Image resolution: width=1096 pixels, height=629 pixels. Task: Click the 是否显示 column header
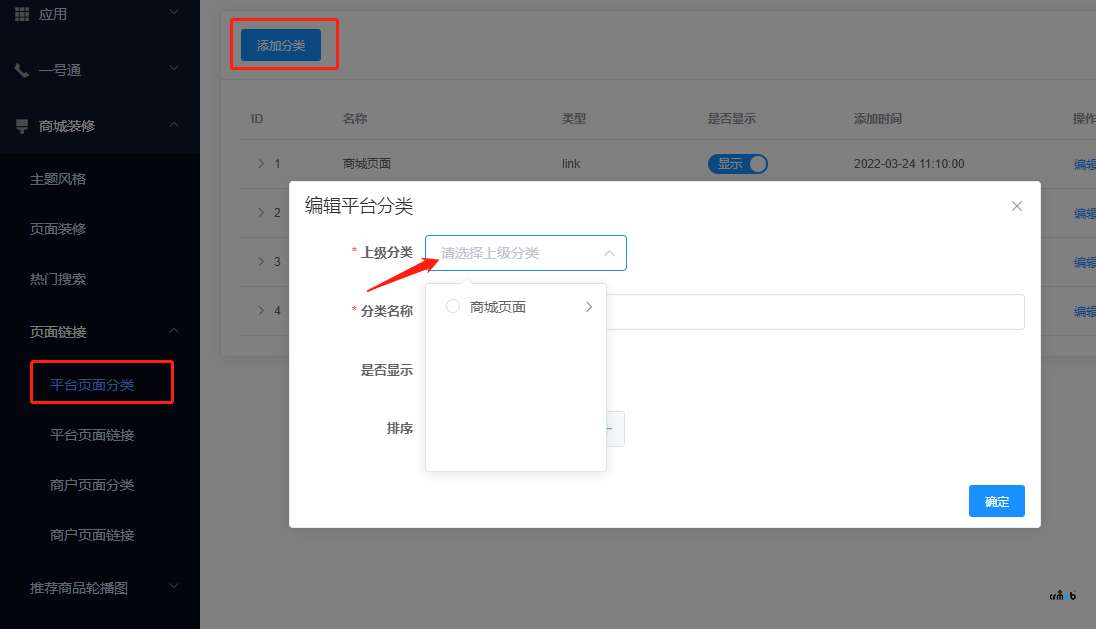732,119
